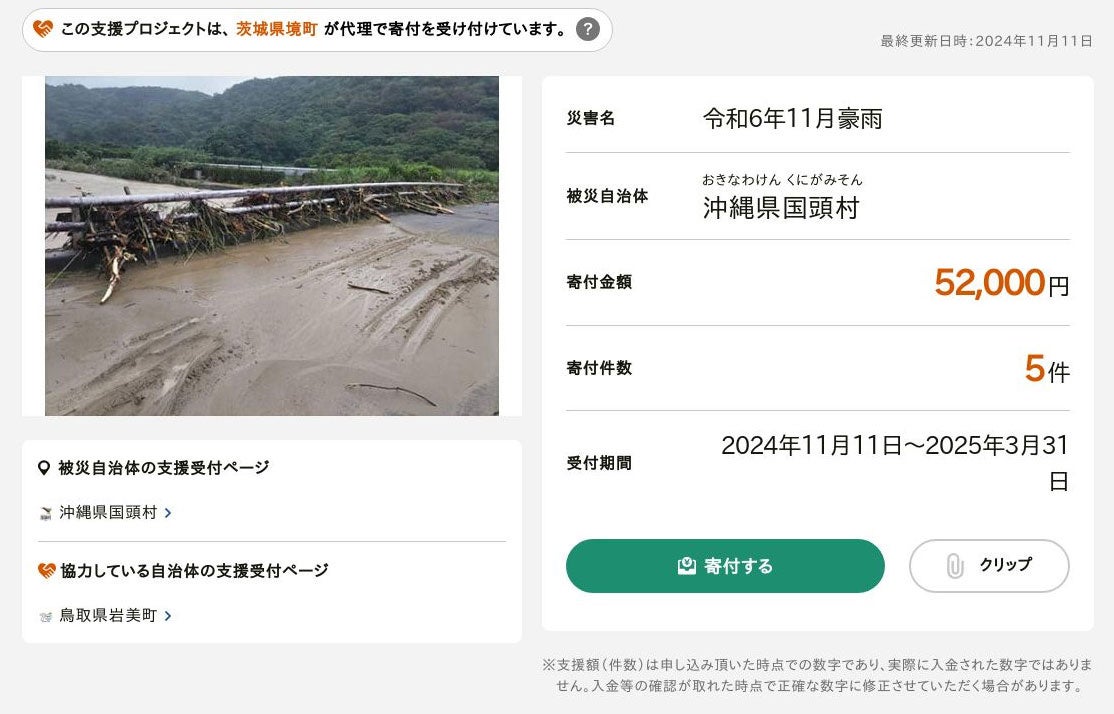Click the heart icon beside 協力している自治体の支援受付ページ

pos(46,571)
